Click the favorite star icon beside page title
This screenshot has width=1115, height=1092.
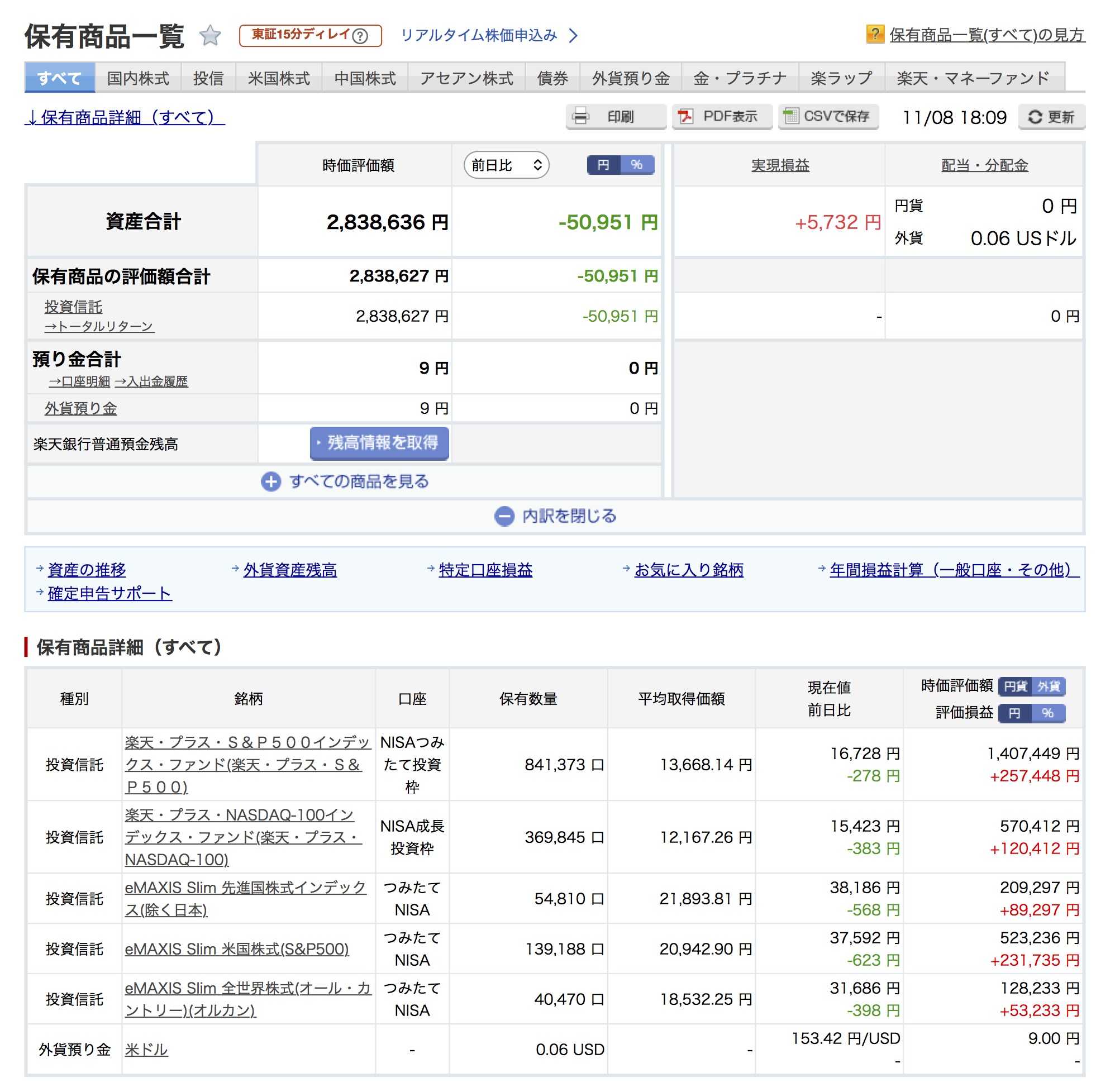211,36
